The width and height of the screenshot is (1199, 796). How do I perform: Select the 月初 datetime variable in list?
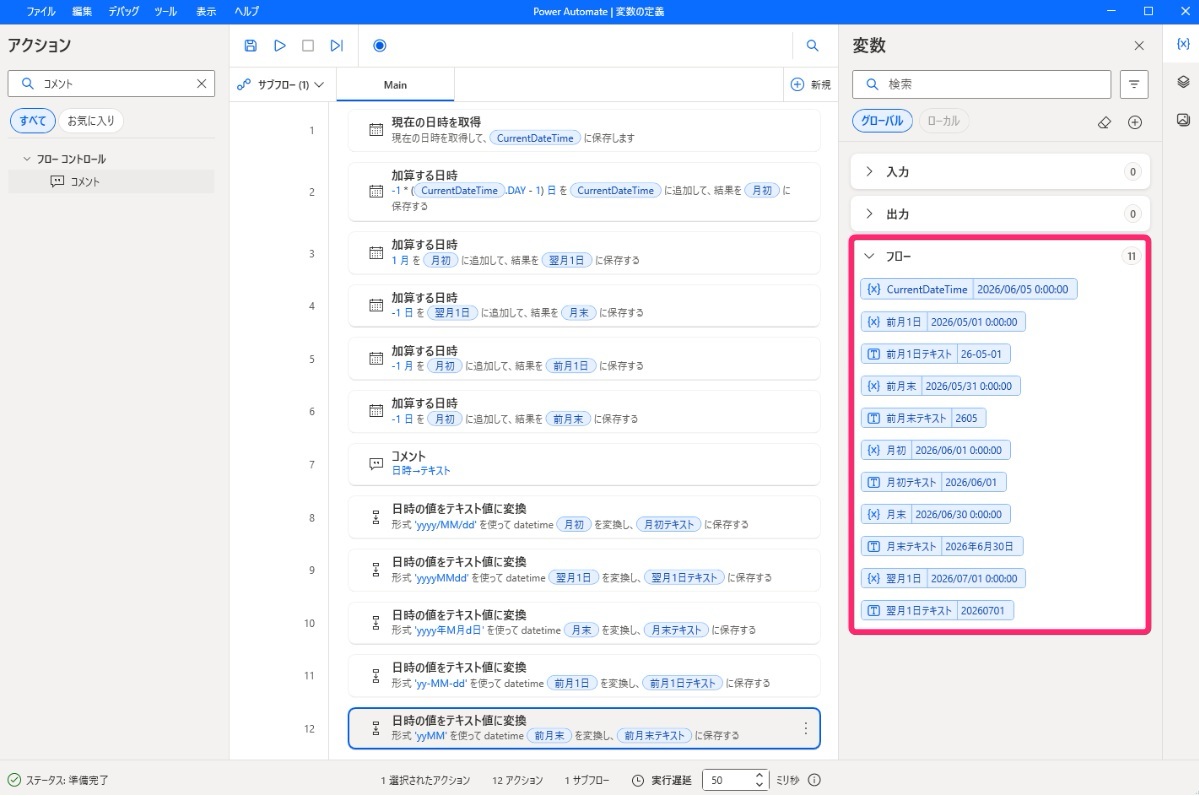(x=935, y=450)
